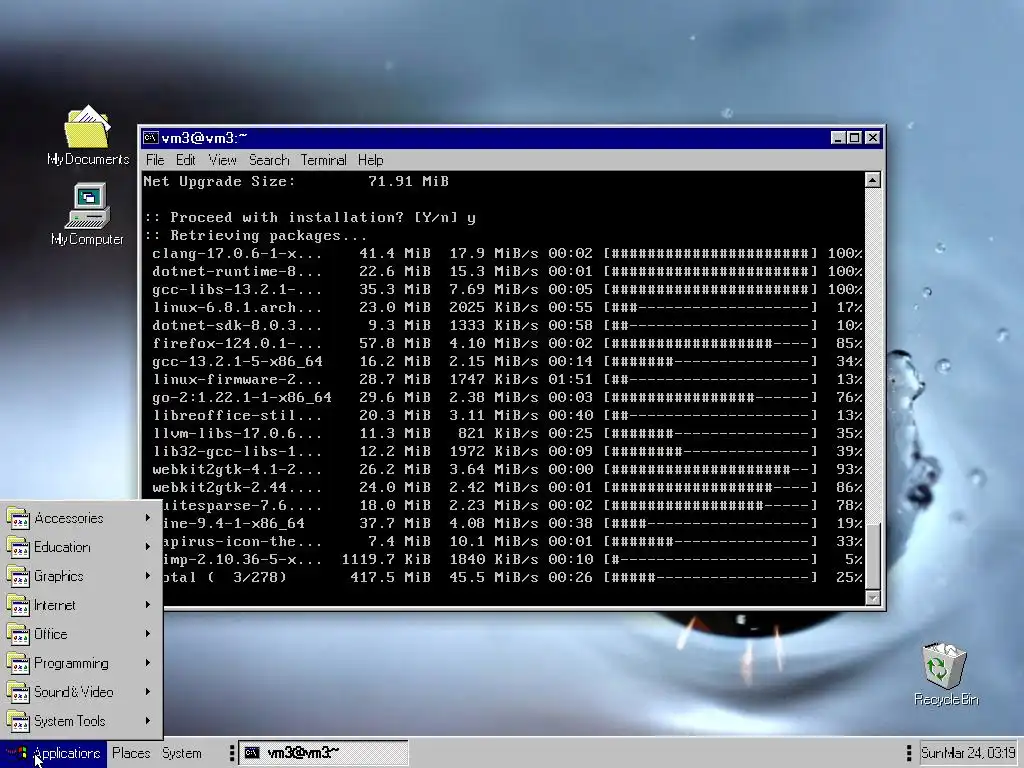Click the lib32-gcc-libs-1... download row
1024x768 pixels.
click(507, 452)
